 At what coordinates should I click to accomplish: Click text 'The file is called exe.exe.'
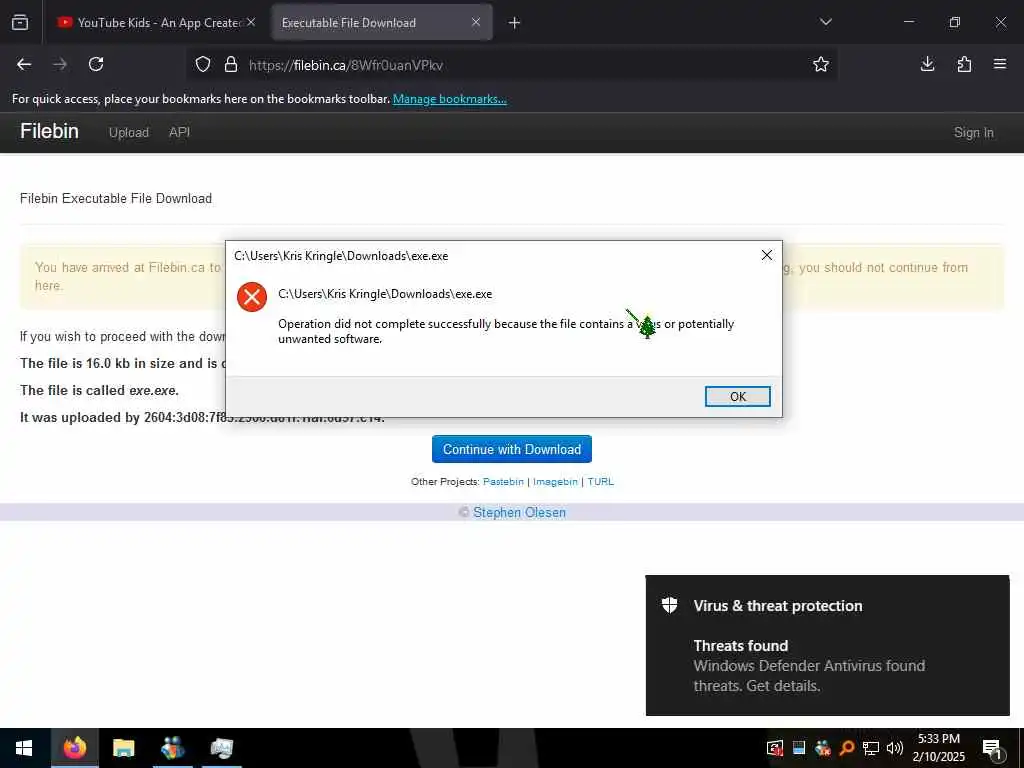[99, 391]
